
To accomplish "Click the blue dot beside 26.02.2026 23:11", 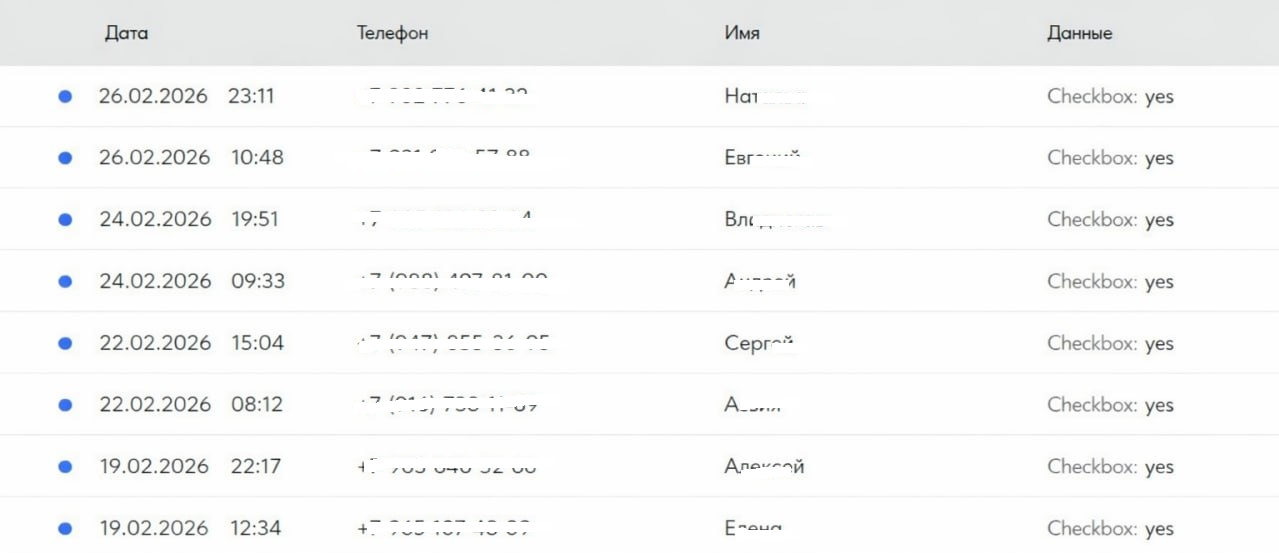I will pos(65,97).
